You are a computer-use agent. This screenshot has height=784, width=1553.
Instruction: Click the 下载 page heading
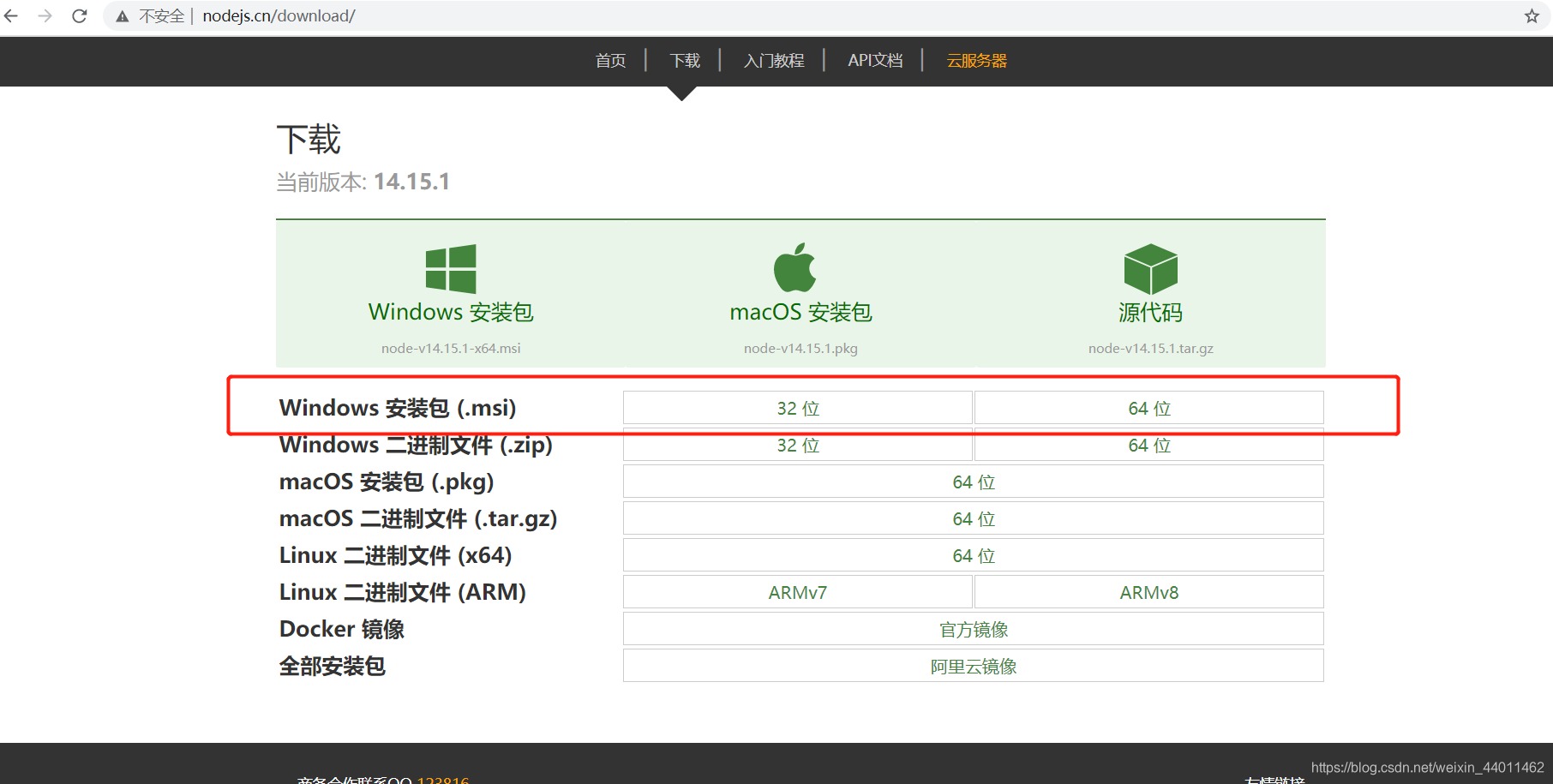(309, 139)
